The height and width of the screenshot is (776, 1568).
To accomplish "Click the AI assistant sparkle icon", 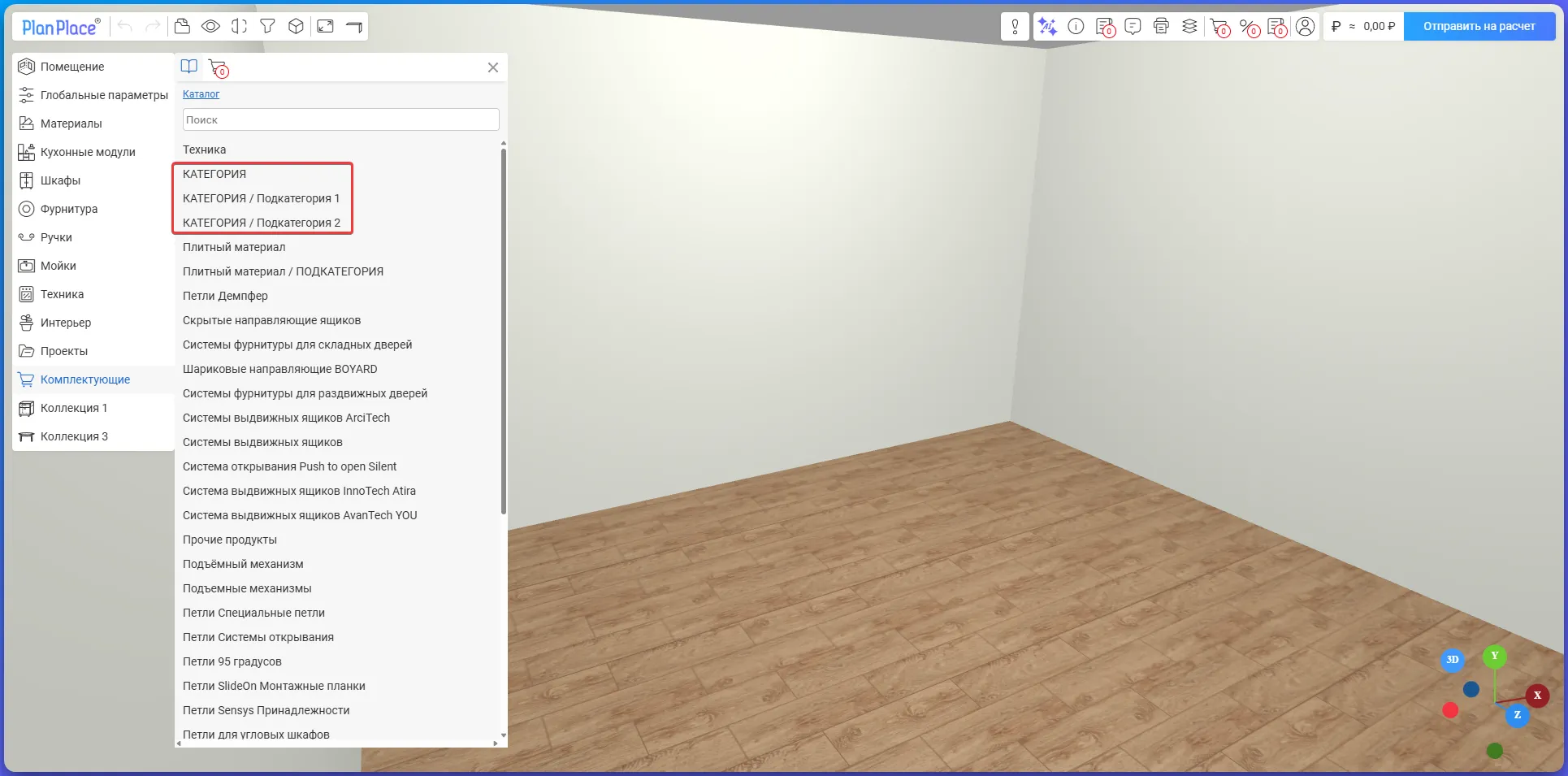I will (x=1048, y=27).
